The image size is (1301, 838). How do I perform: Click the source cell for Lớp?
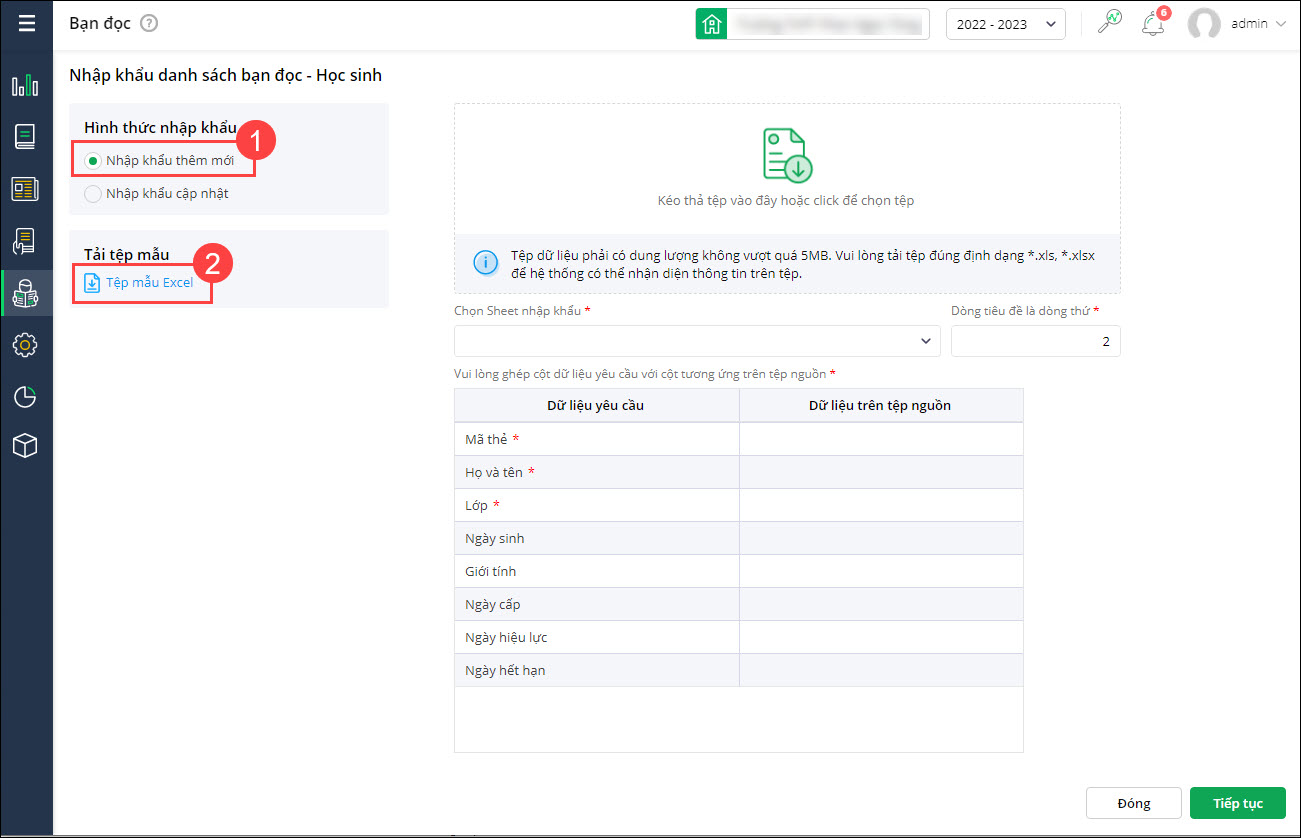coord(881,506)
